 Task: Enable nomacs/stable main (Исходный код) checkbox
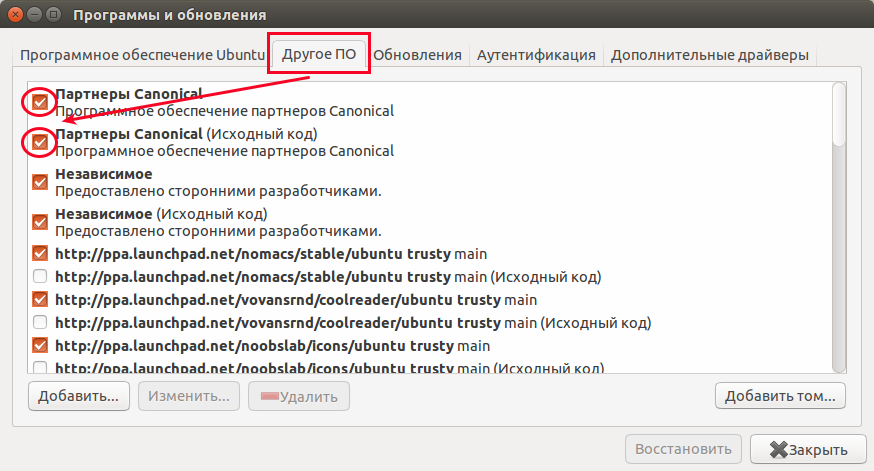[x=40, y=276]
